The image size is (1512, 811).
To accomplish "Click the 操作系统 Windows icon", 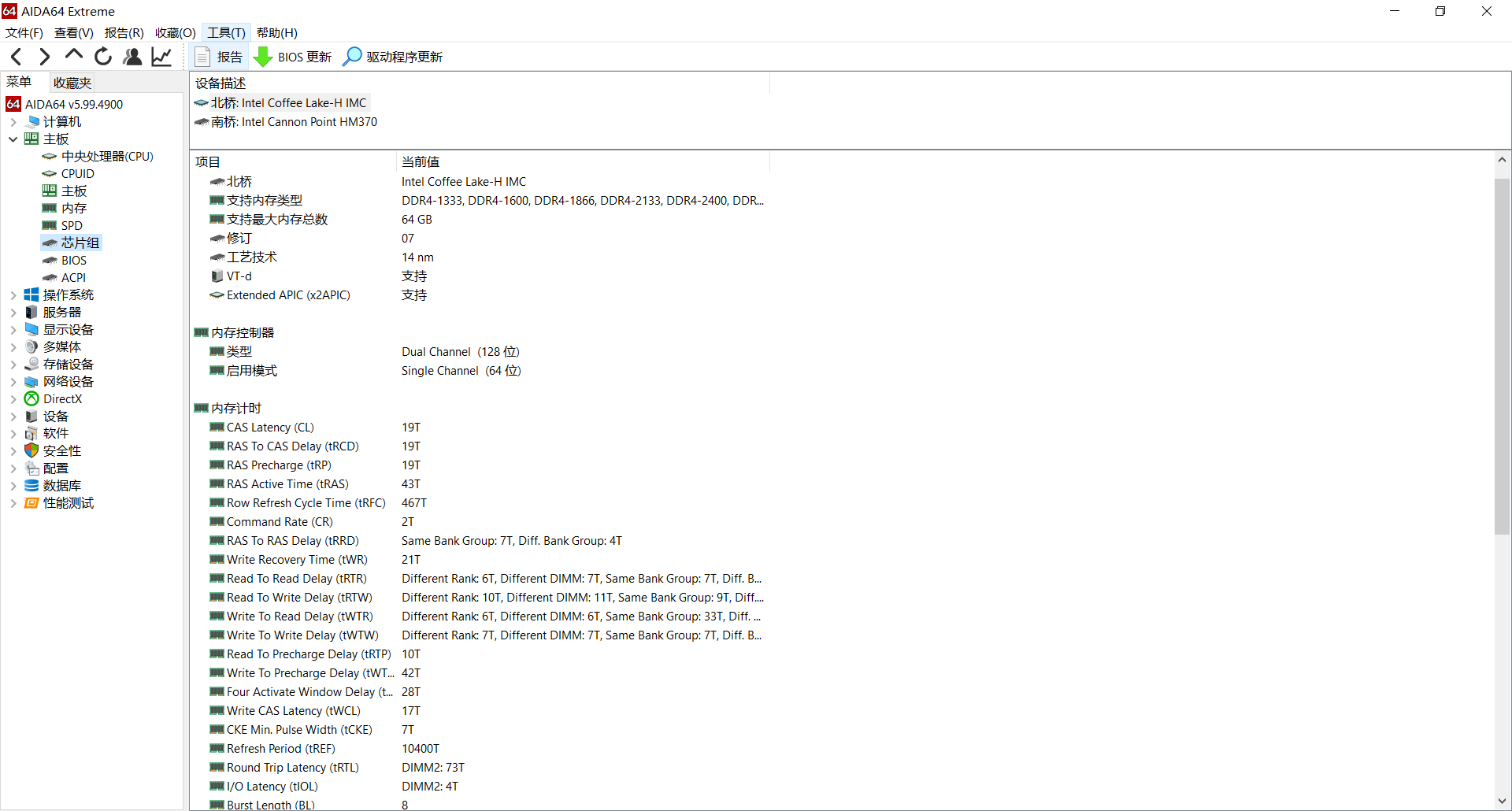I will (31, 295).
